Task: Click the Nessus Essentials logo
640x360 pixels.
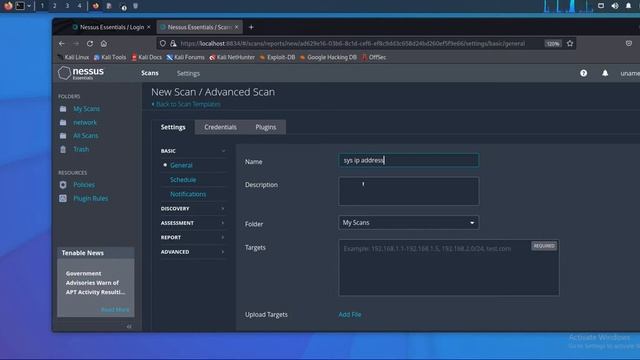Action: pyautogui.click(x=81, y=73)
